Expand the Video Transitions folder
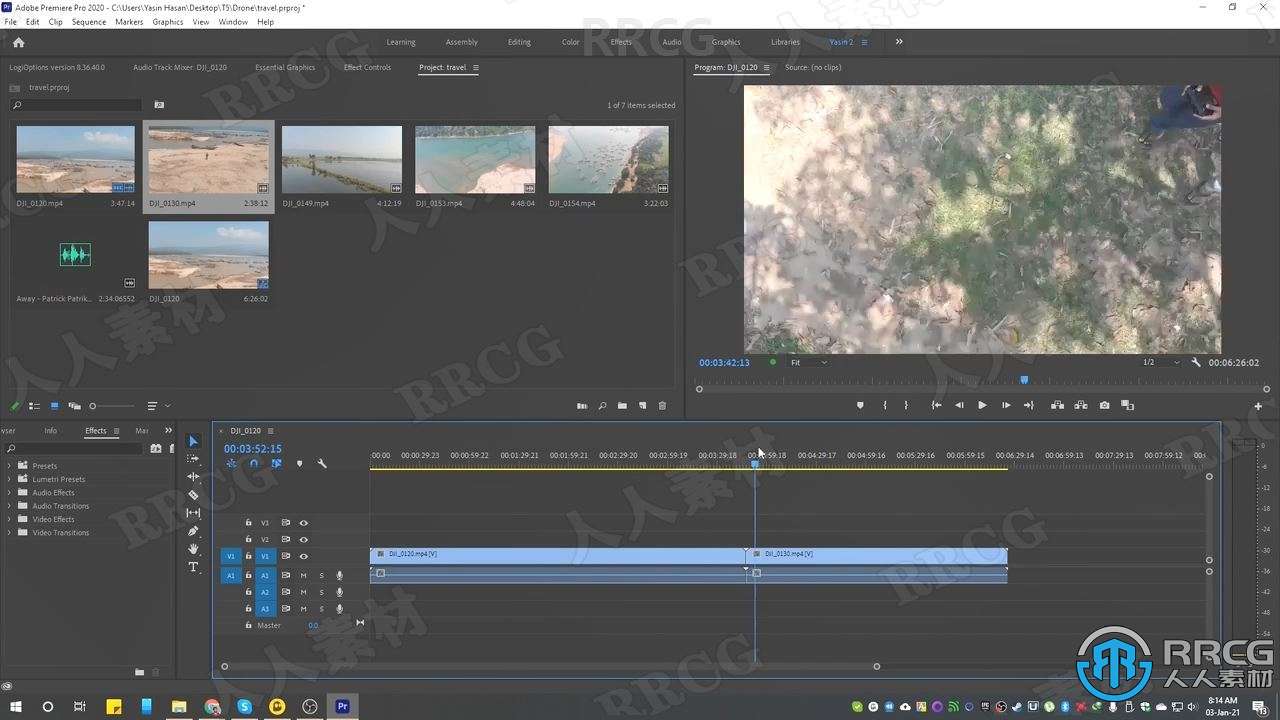Image resolution: width=1280 pixels, height=720 pixels. click(10, 533)
